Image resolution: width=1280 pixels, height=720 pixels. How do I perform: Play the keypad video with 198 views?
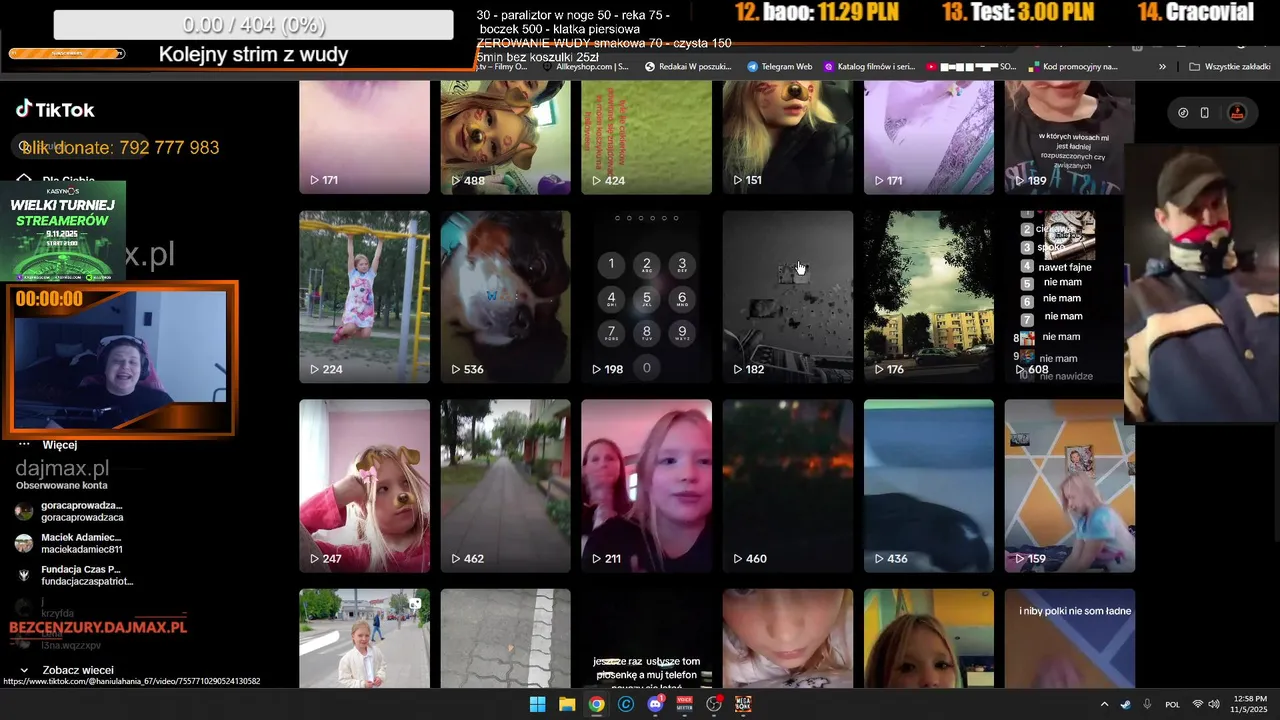click(646, 297)
